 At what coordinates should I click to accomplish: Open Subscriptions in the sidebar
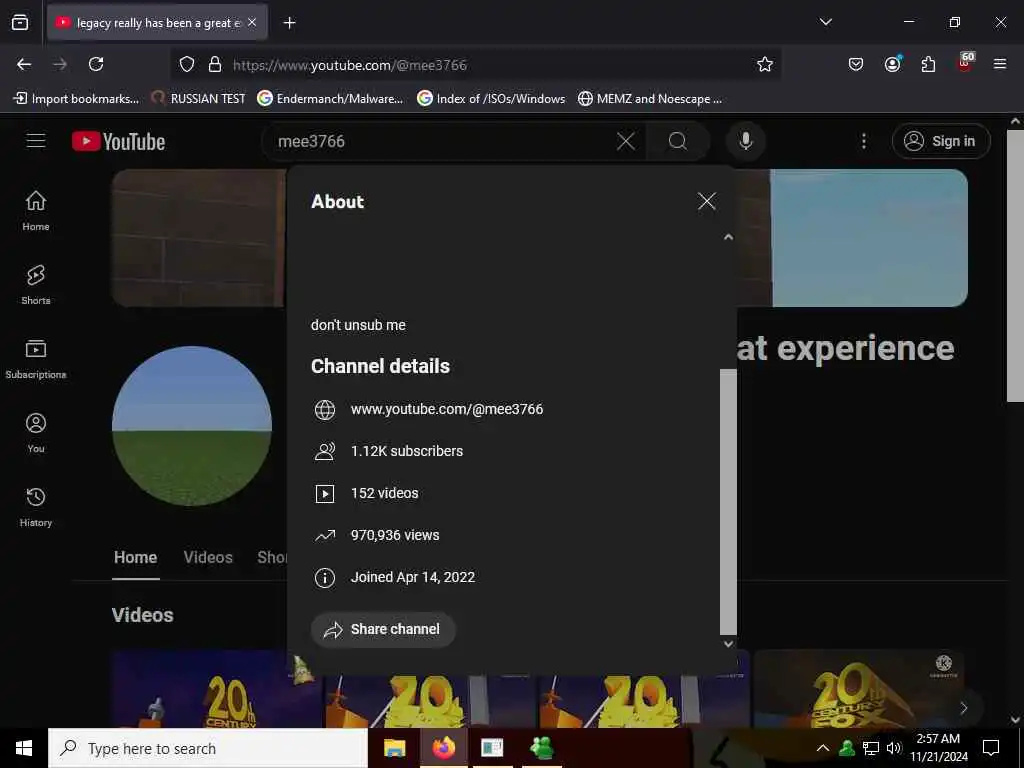point(36,359)
